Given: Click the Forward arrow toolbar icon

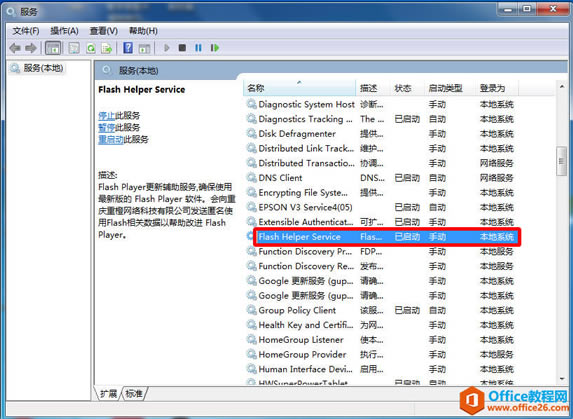Looking at the screenshot, I should click(31, 48).
